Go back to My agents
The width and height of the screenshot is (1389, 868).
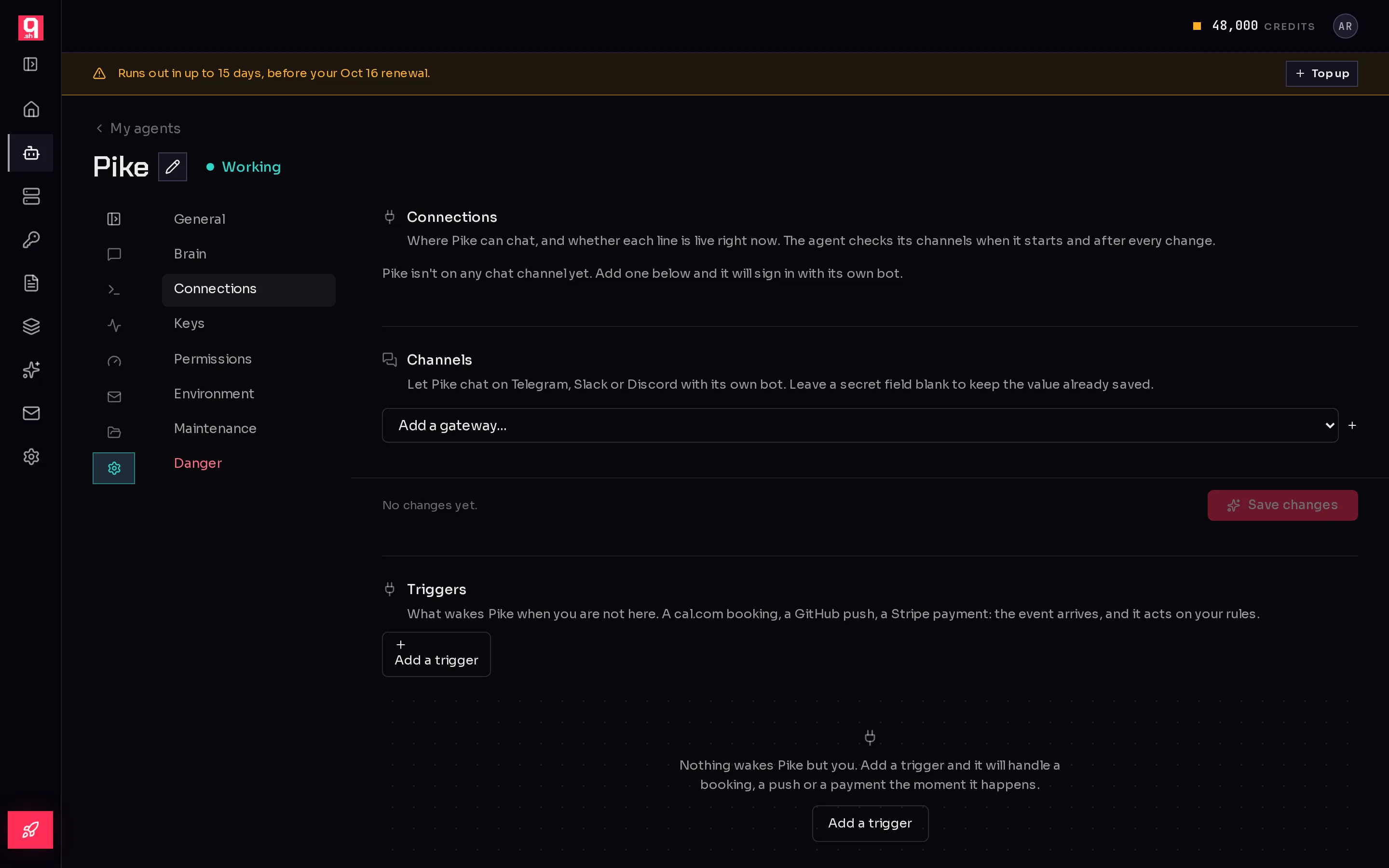(138, 128)
